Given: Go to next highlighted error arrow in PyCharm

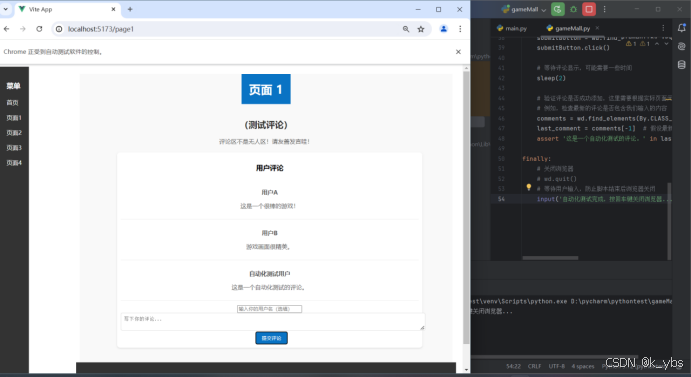Looking at the screenshot, I should 666,44.
